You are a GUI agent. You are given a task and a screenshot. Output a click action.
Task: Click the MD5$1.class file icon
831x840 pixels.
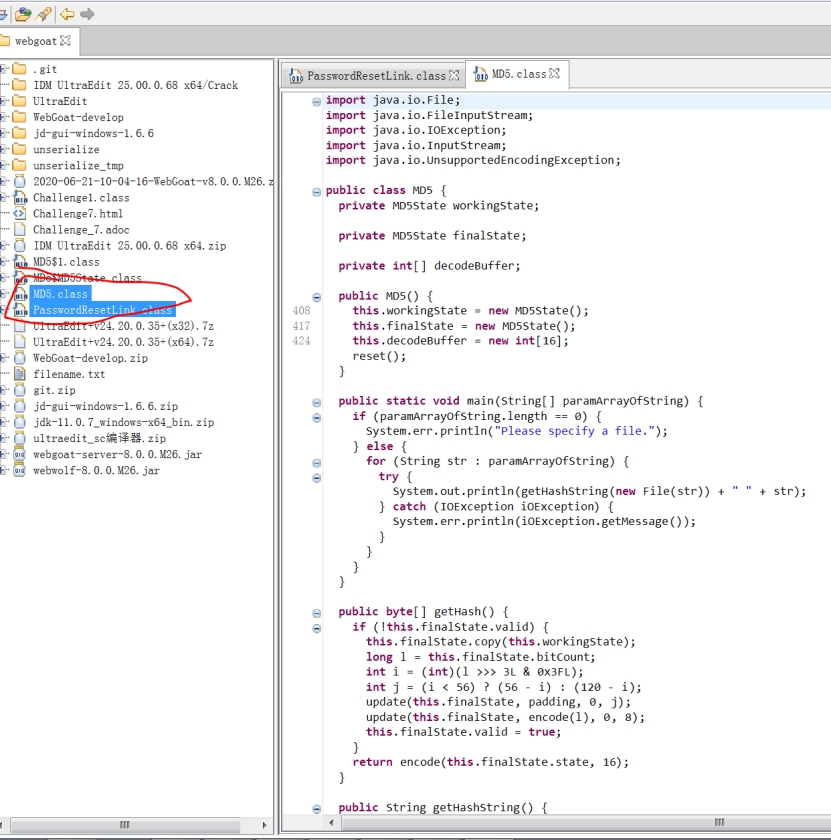(x=20, y=262)
